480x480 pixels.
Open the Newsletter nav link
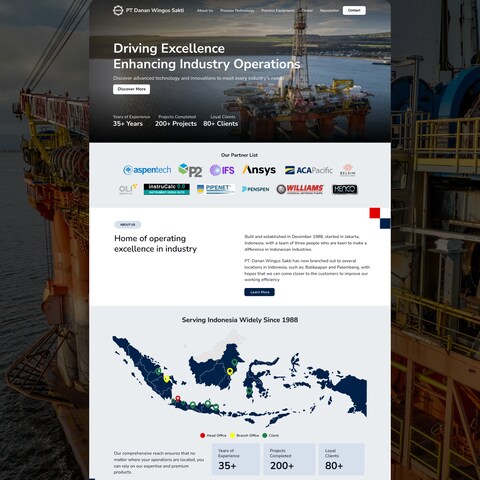coord(329,11)
